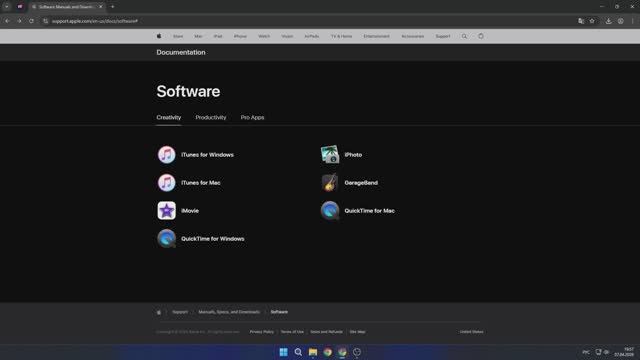This screenshot has height=360, width=640.
Task: Open the tab search dropdown
Action: [7, 7]
